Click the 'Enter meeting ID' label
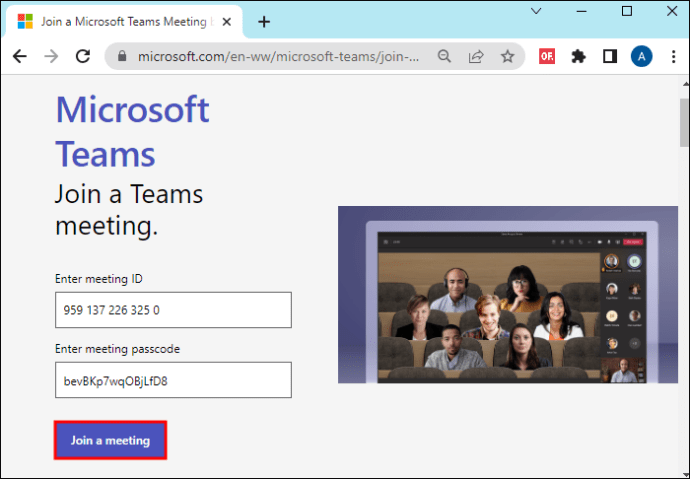Image resolution: width=690 pixels, height=479 pixels. tap(99, 279)
